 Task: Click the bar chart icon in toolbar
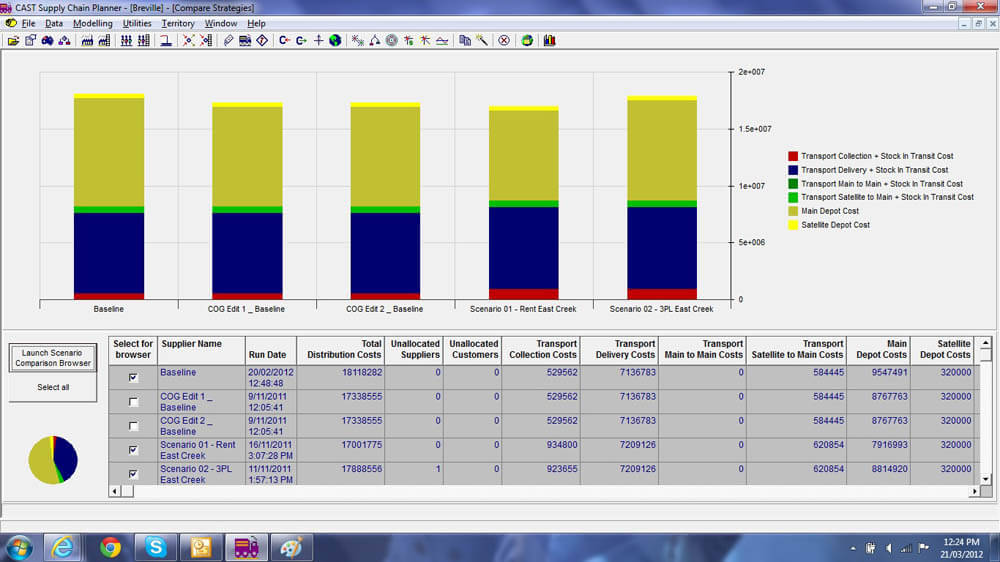549,41
